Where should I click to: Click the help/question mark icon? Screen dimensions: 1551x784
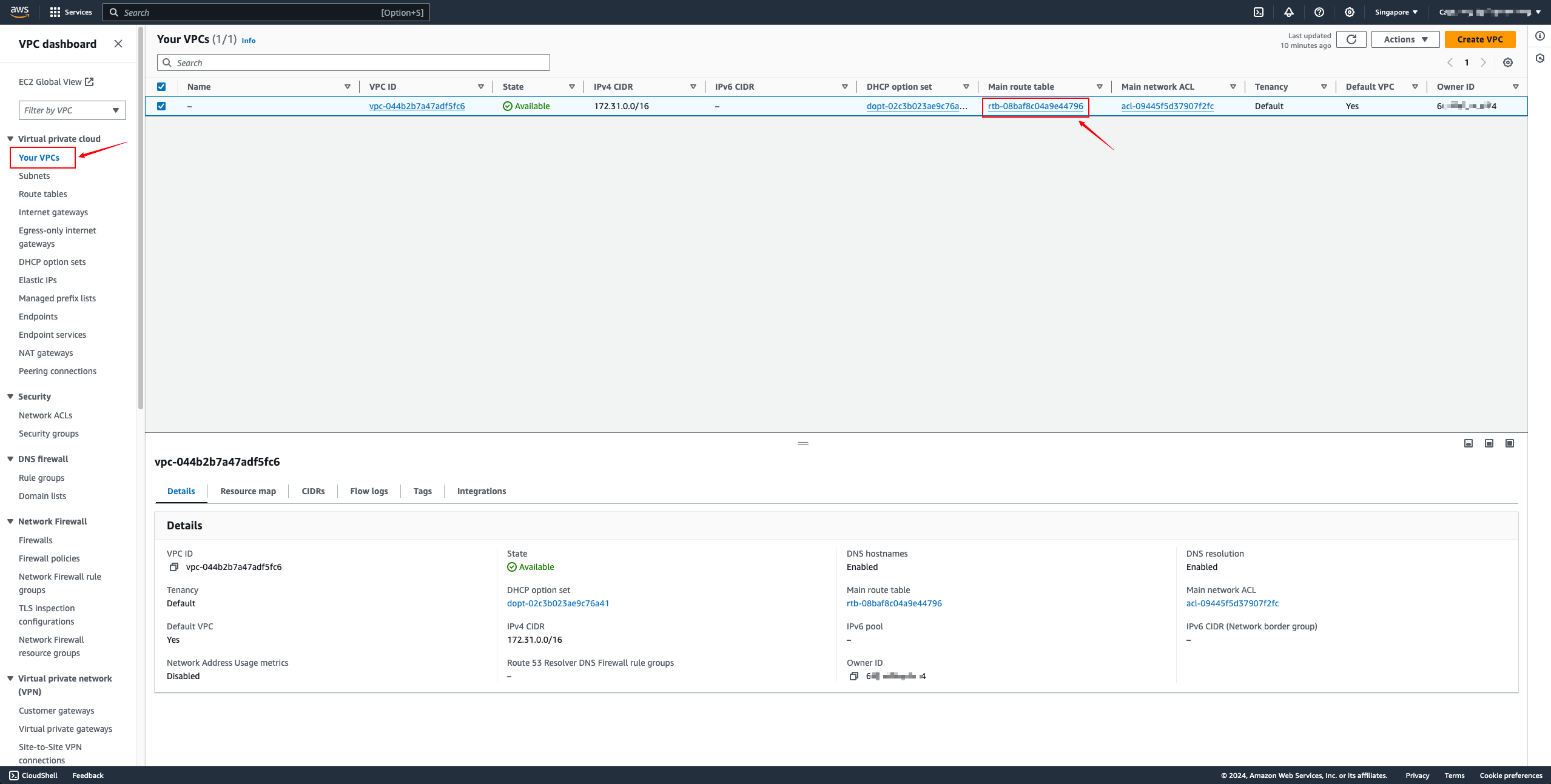pyautogui.click(x=1320, y=12)
